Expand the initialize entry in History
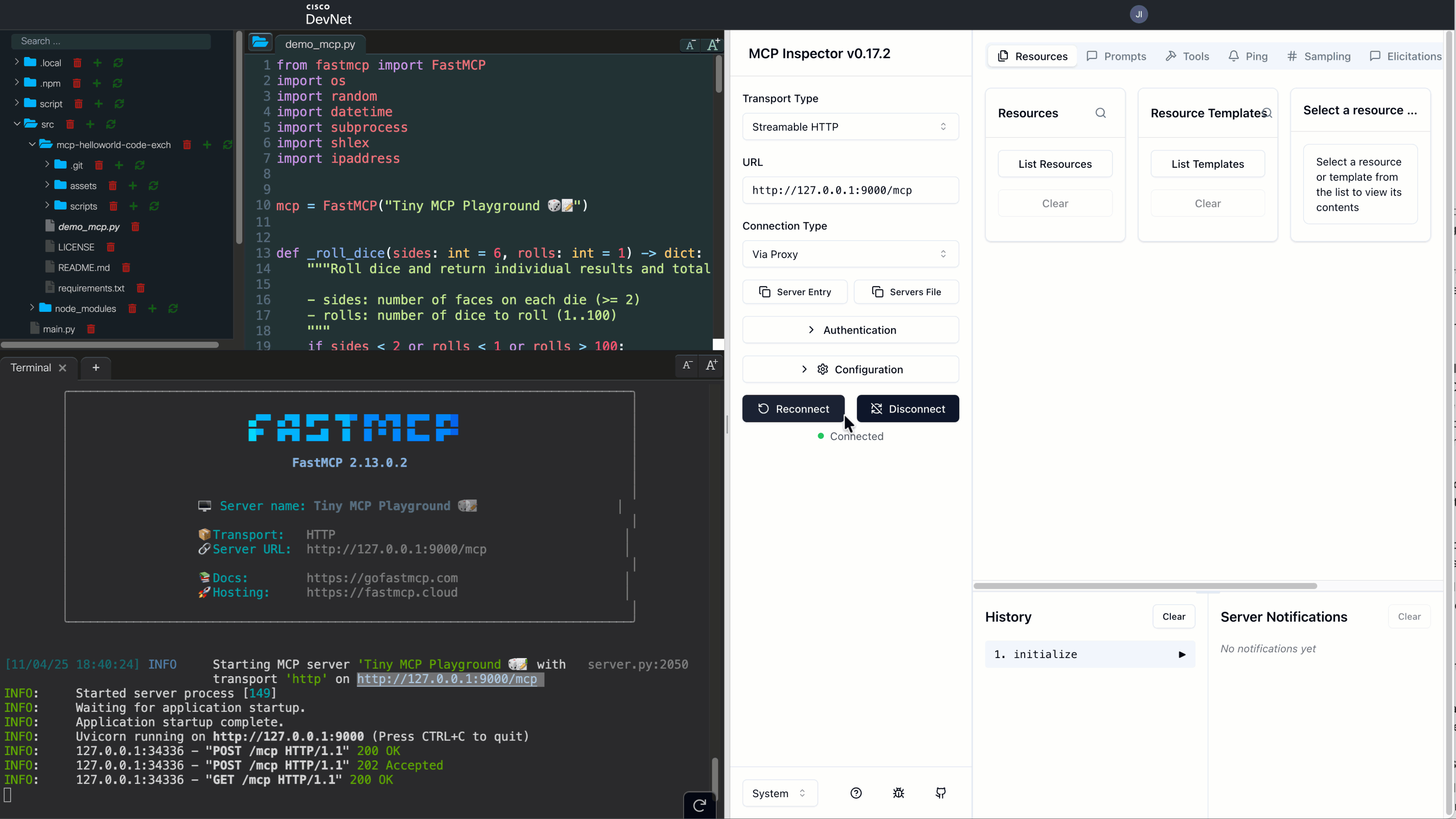Image resolution: width=1456 pixels, height=819 pixels. 1183,654
